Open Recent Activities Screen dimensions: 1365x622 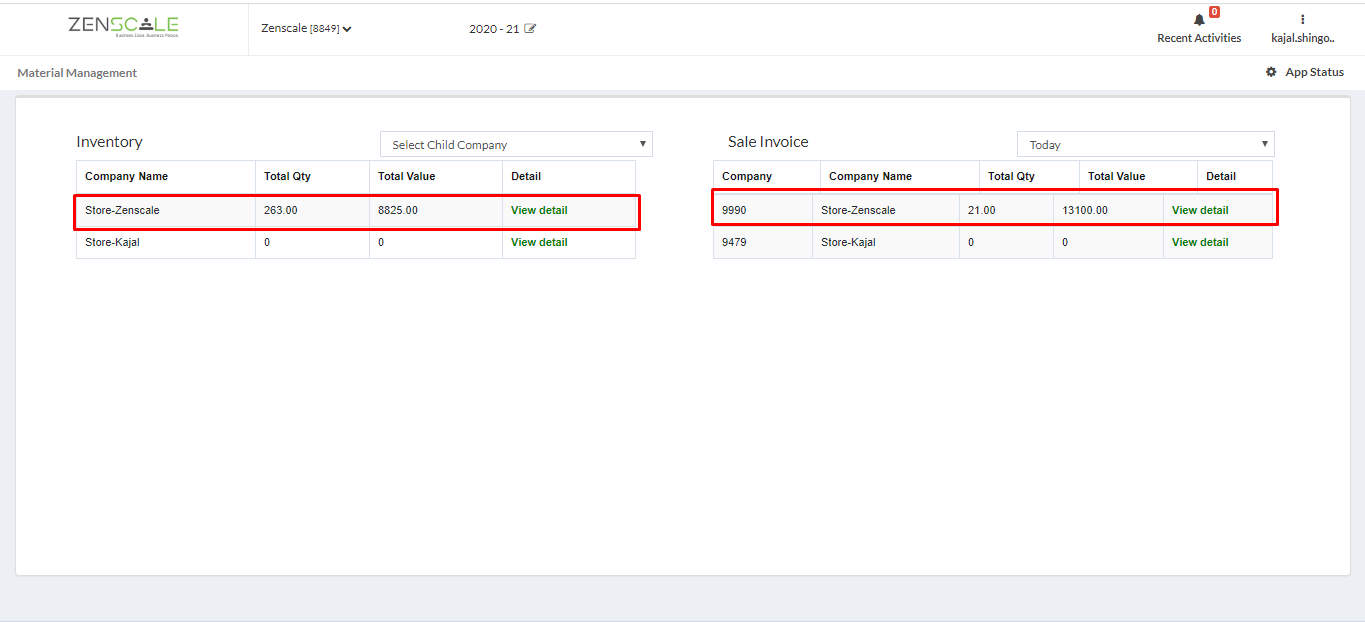(x=1199, y=38)
